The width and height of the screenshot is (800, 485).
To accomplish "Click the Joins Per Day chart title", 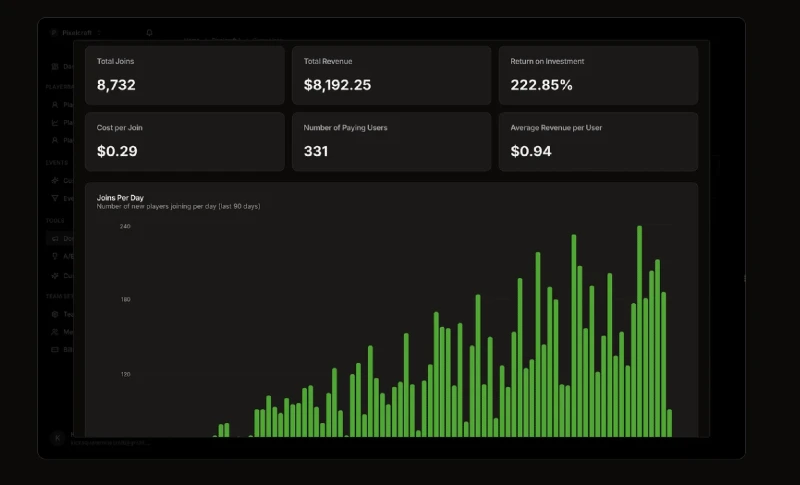I will 120,198.
